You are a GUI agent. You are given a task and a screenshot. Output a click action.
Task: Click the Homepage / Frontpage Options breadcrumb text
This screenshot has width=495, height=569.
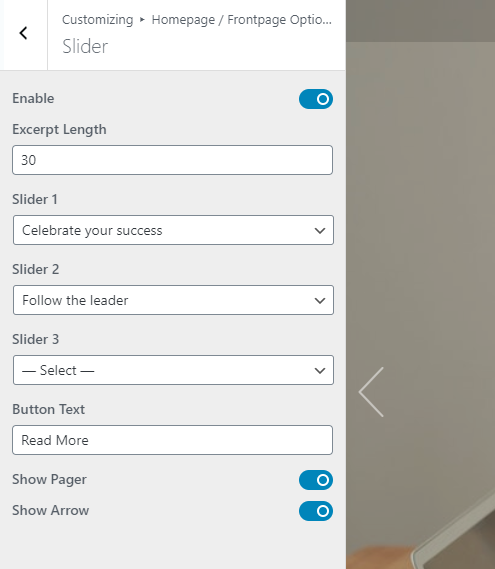pyautogui.click(x=241, y=20)
